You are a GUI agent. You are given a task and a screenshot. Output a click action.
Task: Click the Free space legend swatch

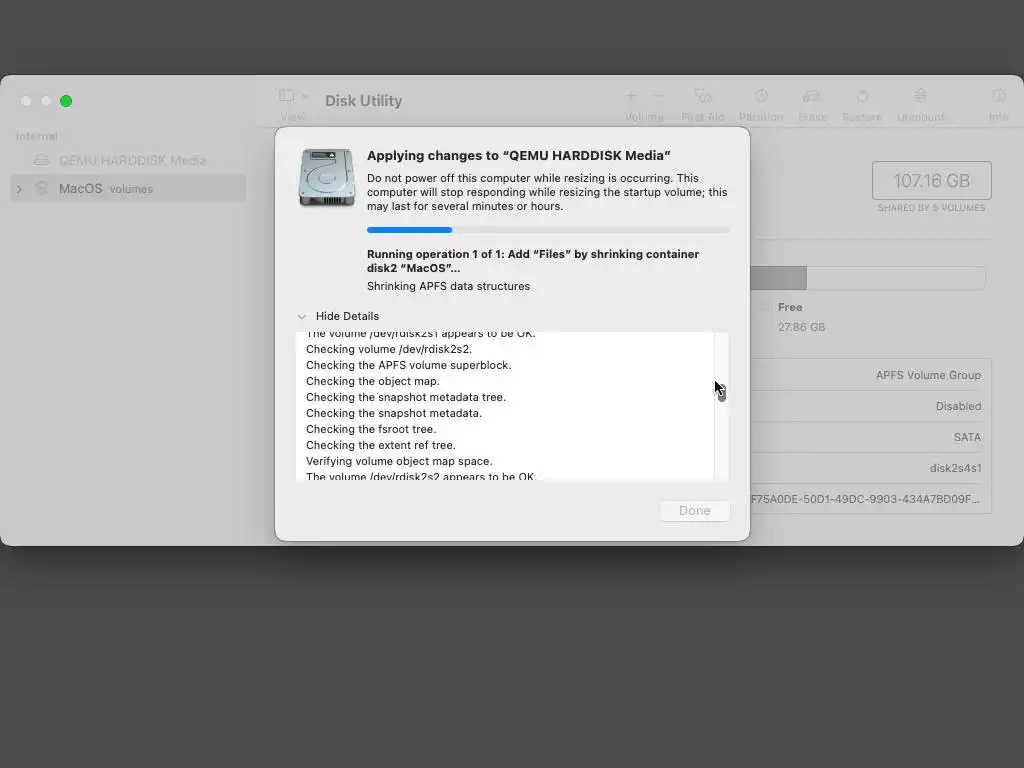766,307
